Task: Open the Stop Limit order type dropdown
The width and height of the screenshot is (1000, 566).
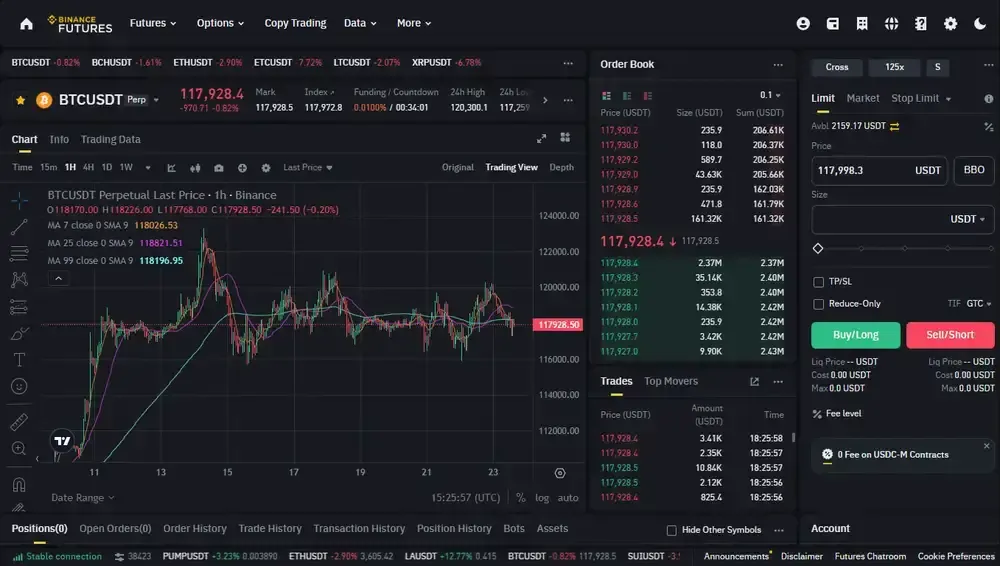Action: pyautogui.click(x=921, y=98)
